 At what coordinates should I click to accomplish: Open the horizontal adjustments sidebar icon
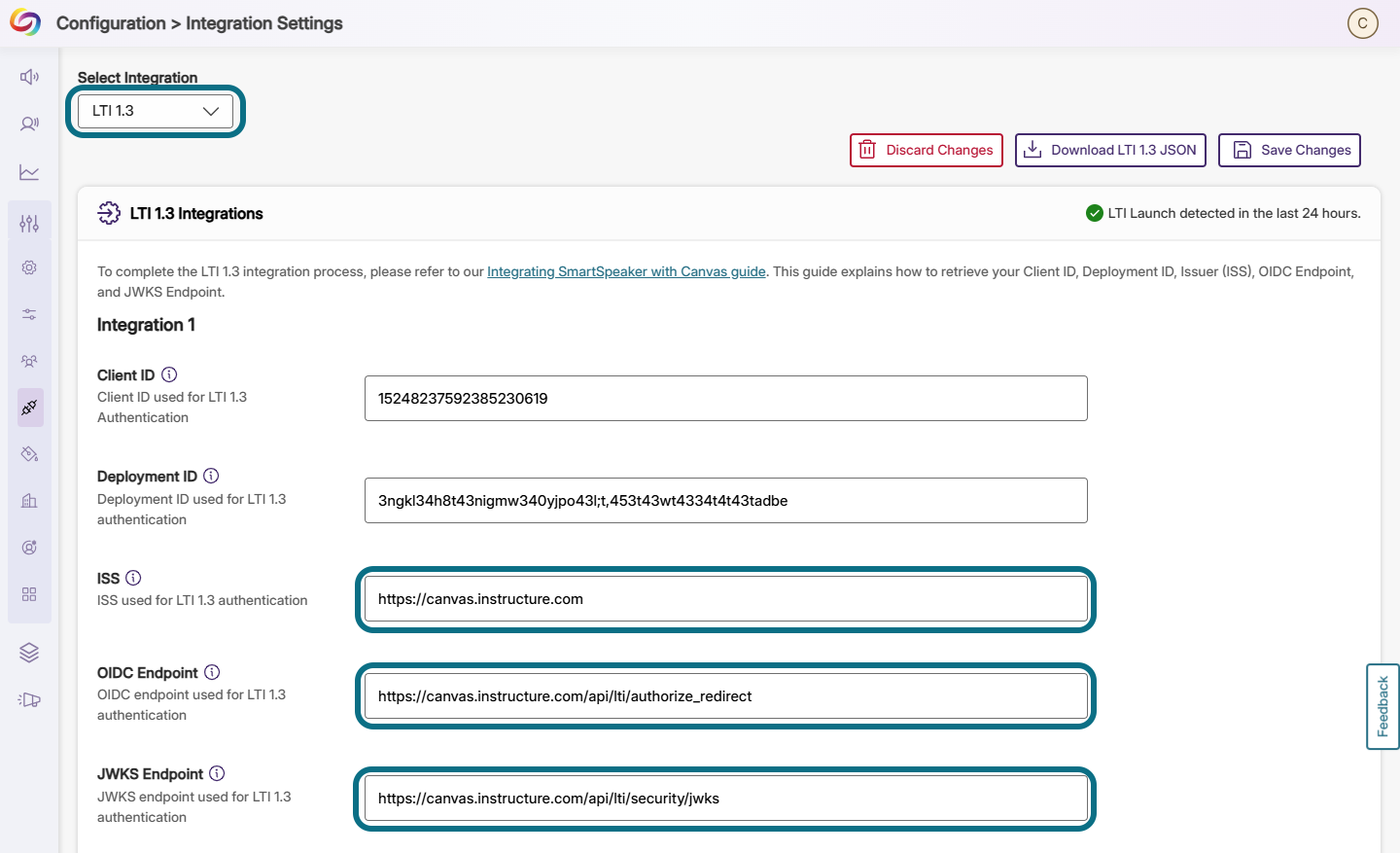(x=29, y=314)
